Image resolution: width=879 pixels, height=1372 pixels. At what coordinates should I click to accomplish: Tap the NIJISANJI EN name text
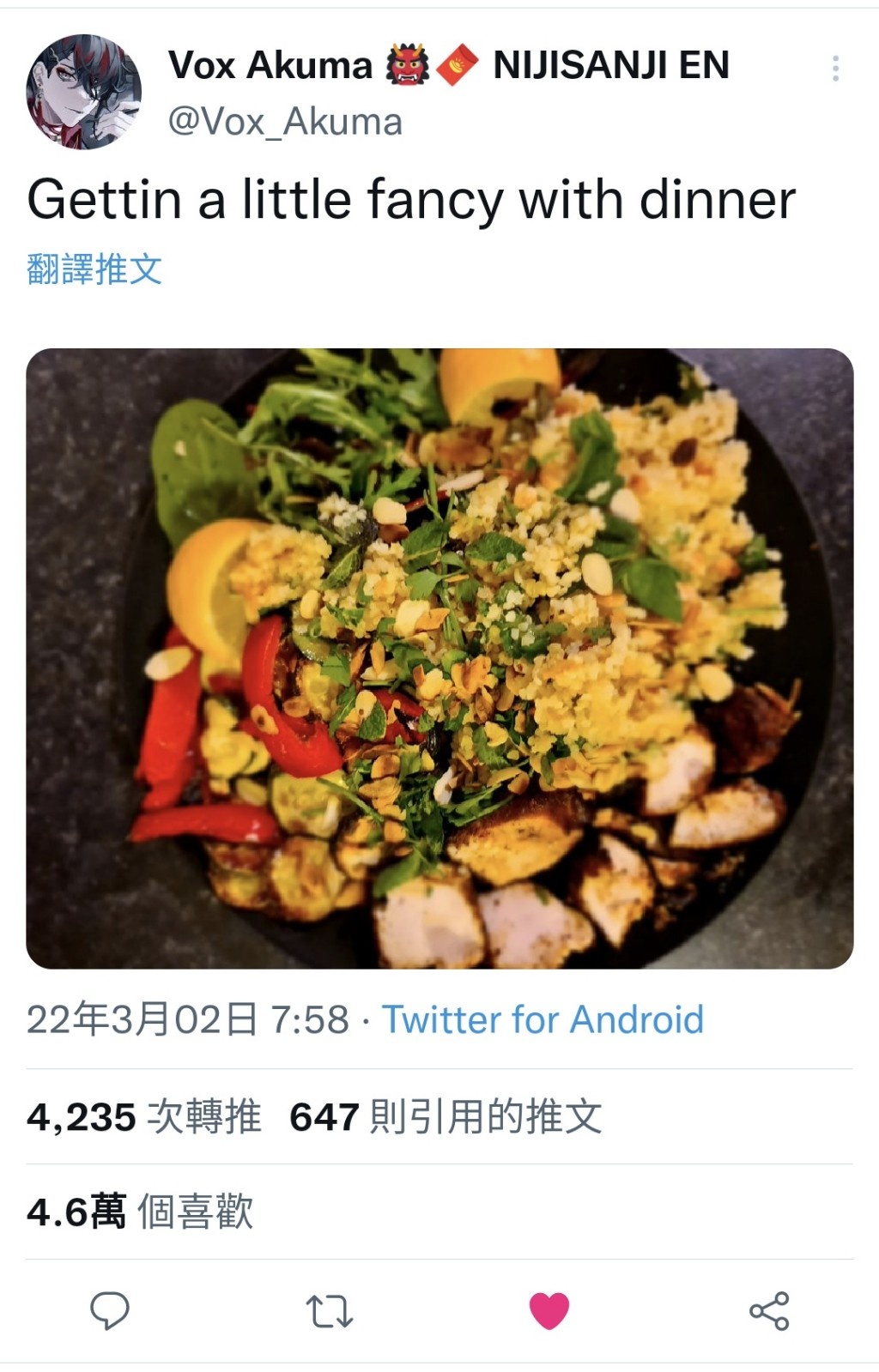point(611,65)
